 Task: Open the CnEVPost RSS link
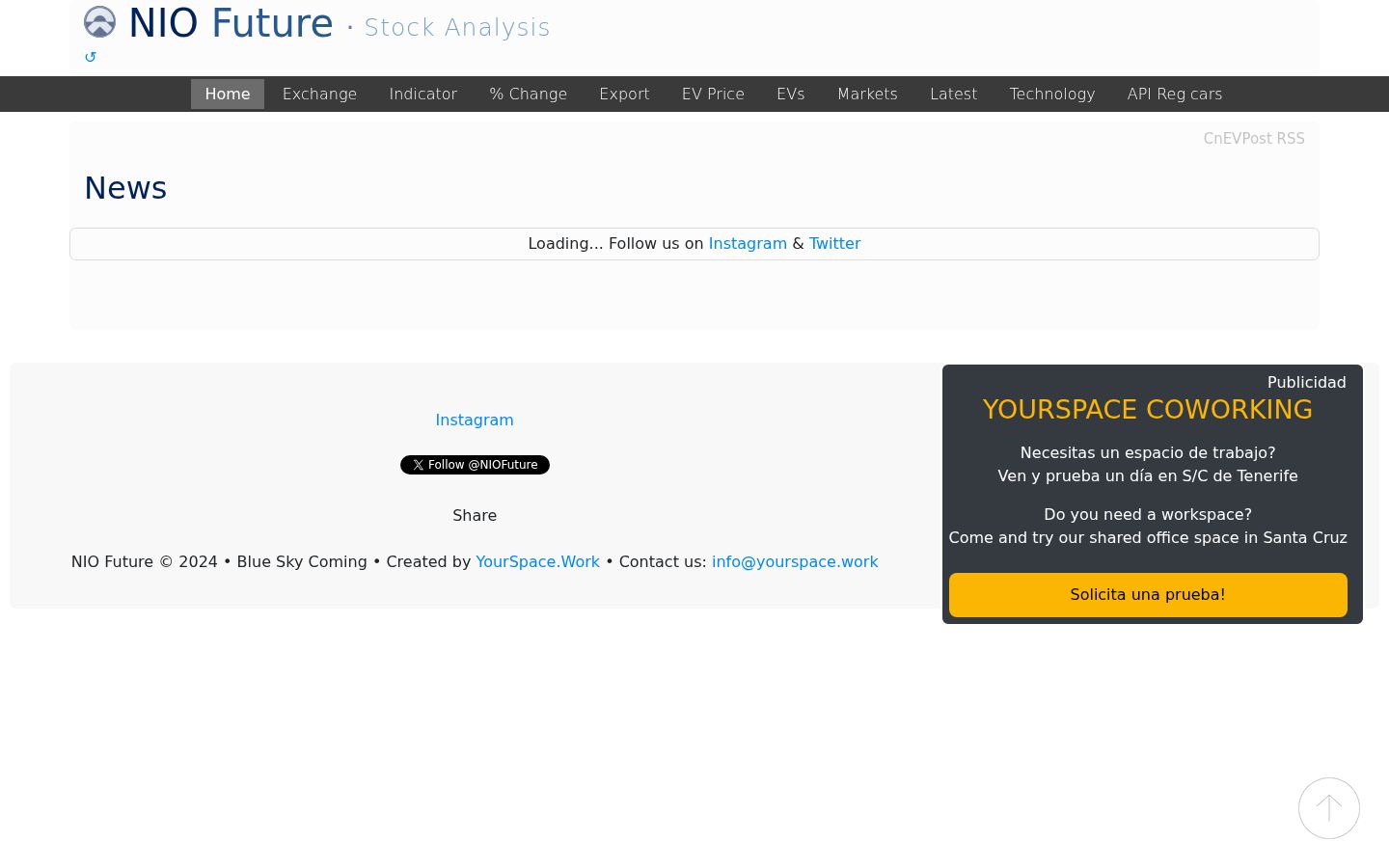coord(1253,139)
